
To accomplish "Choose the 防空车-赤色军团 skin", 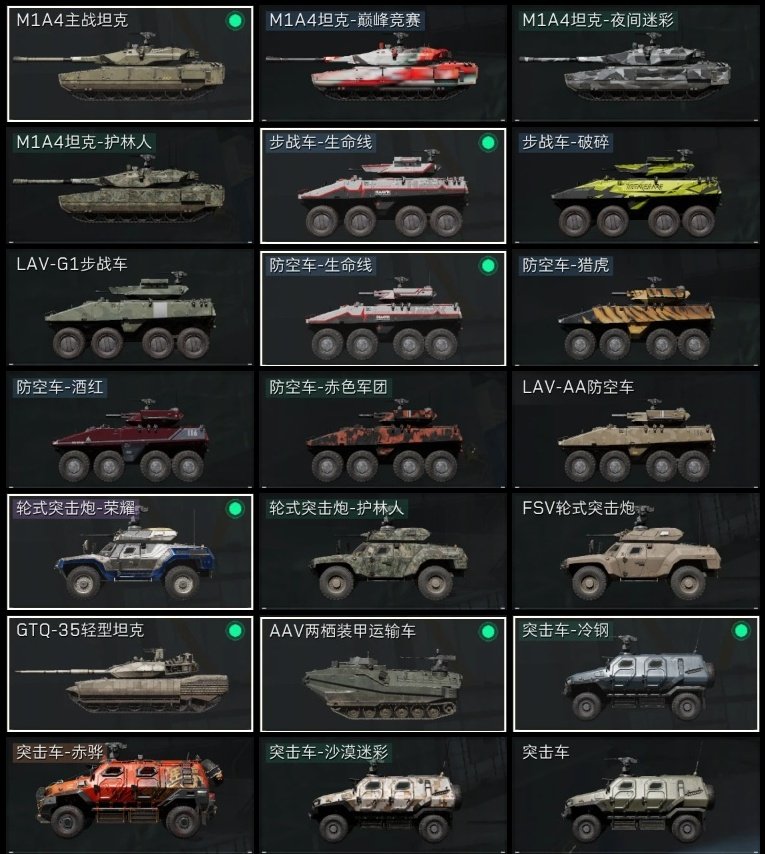I will (x=383, y=430).
